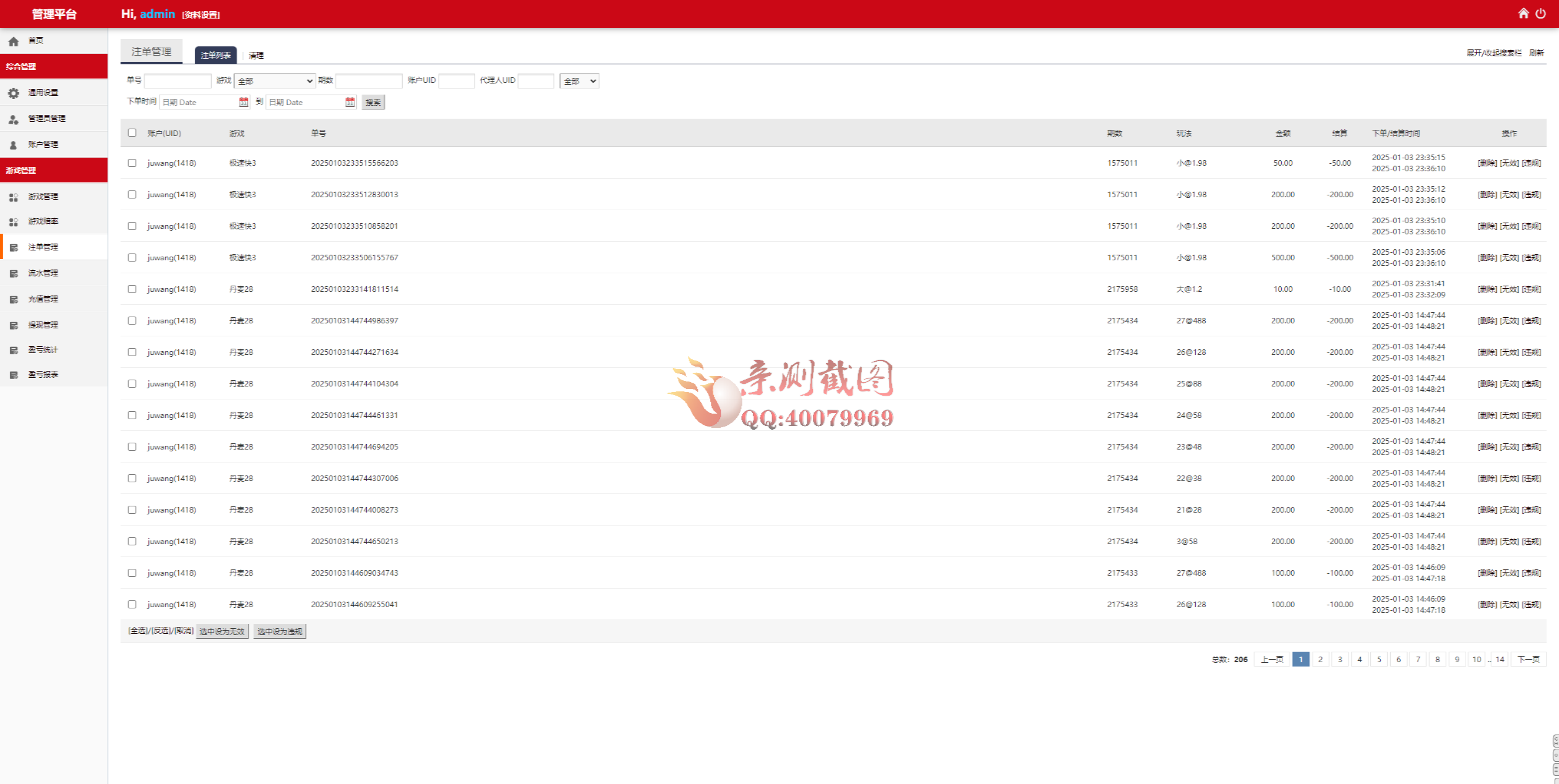Open 资料设置 next to admin greeting

point(200,14)
